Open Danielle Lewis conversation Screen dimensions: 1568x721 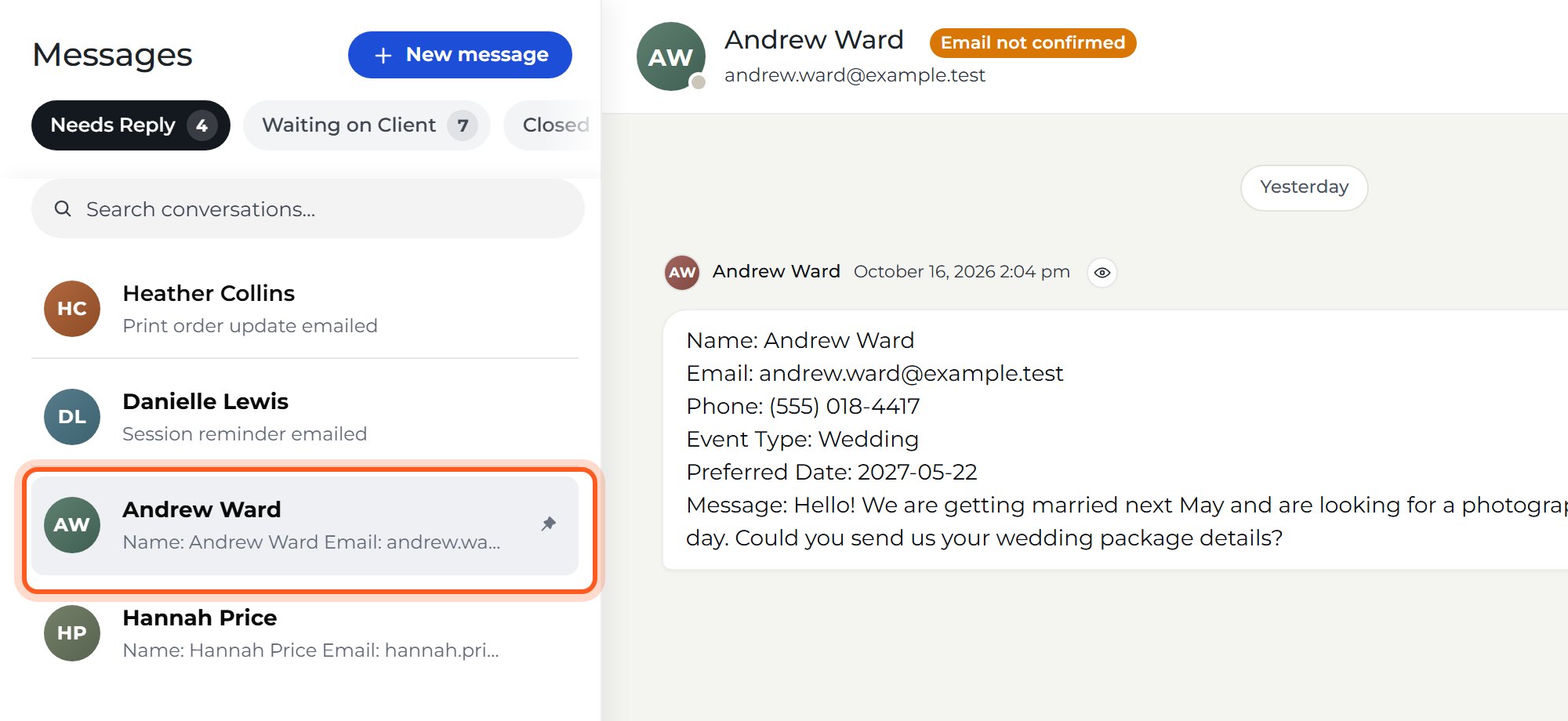[x=305, y=417]
